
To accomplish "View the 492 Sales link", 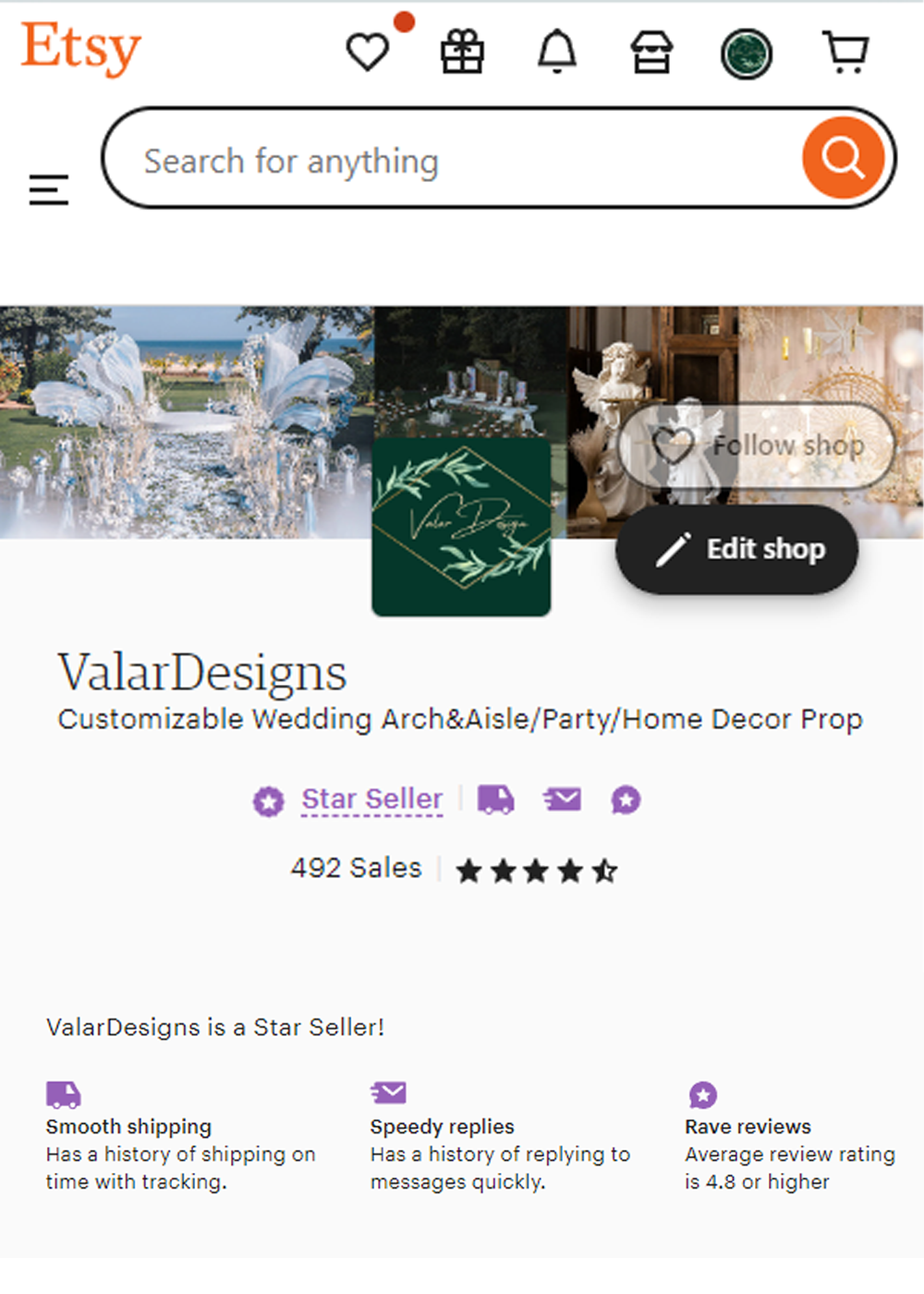I will click(x=356, y=868).
